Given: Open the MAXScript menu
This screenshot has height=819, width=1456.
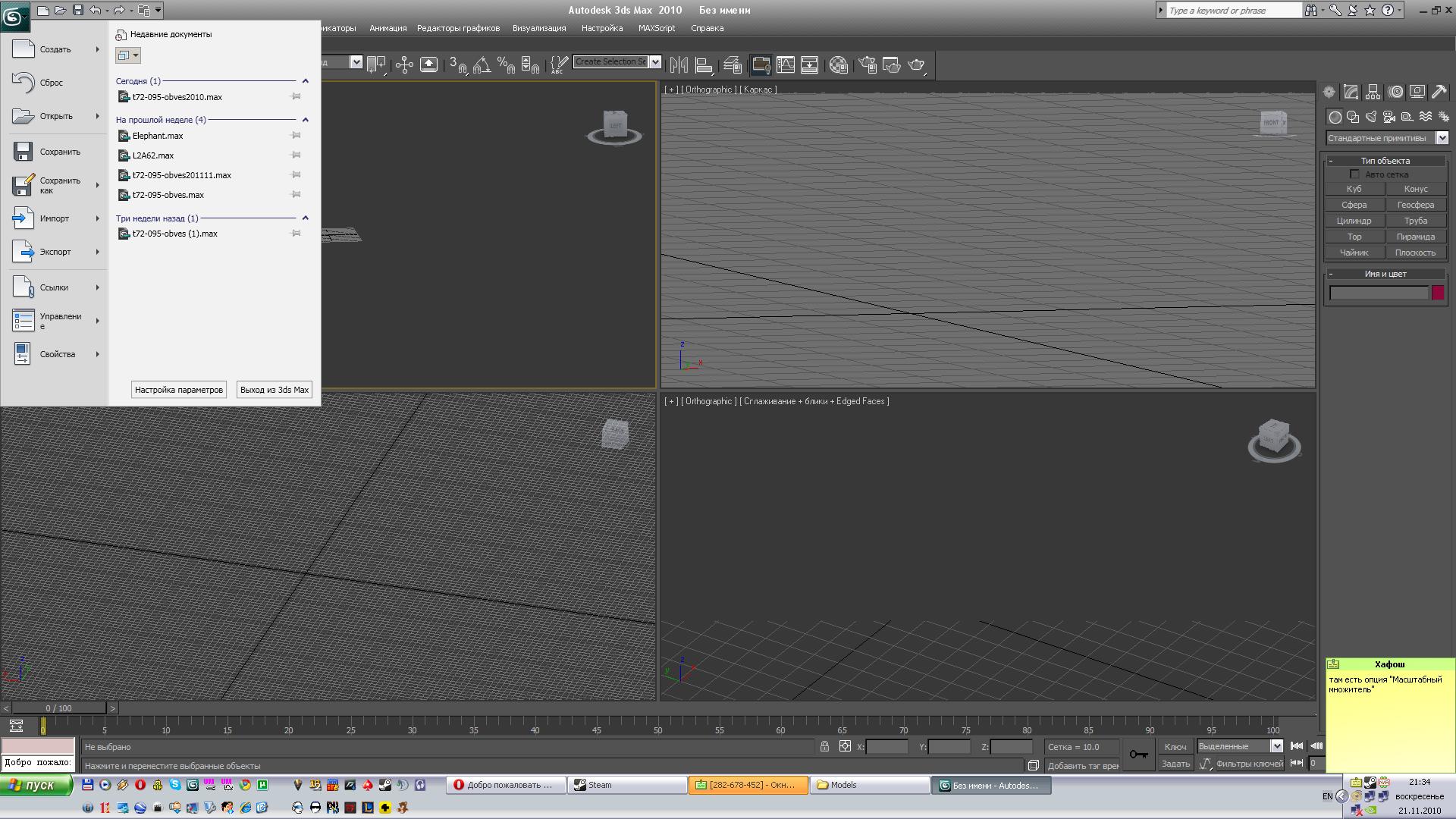Looking at the screenshot, I should pos(656,28).
